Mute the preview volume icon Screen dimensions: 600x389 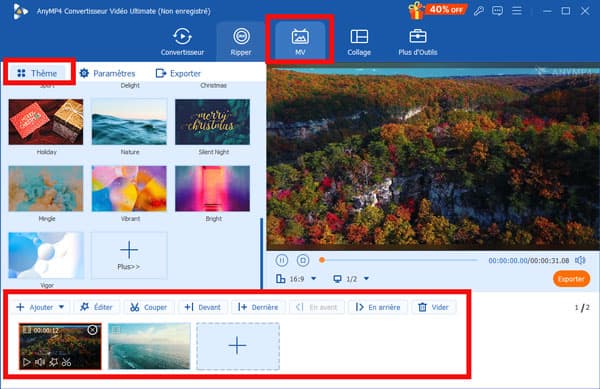580,260
